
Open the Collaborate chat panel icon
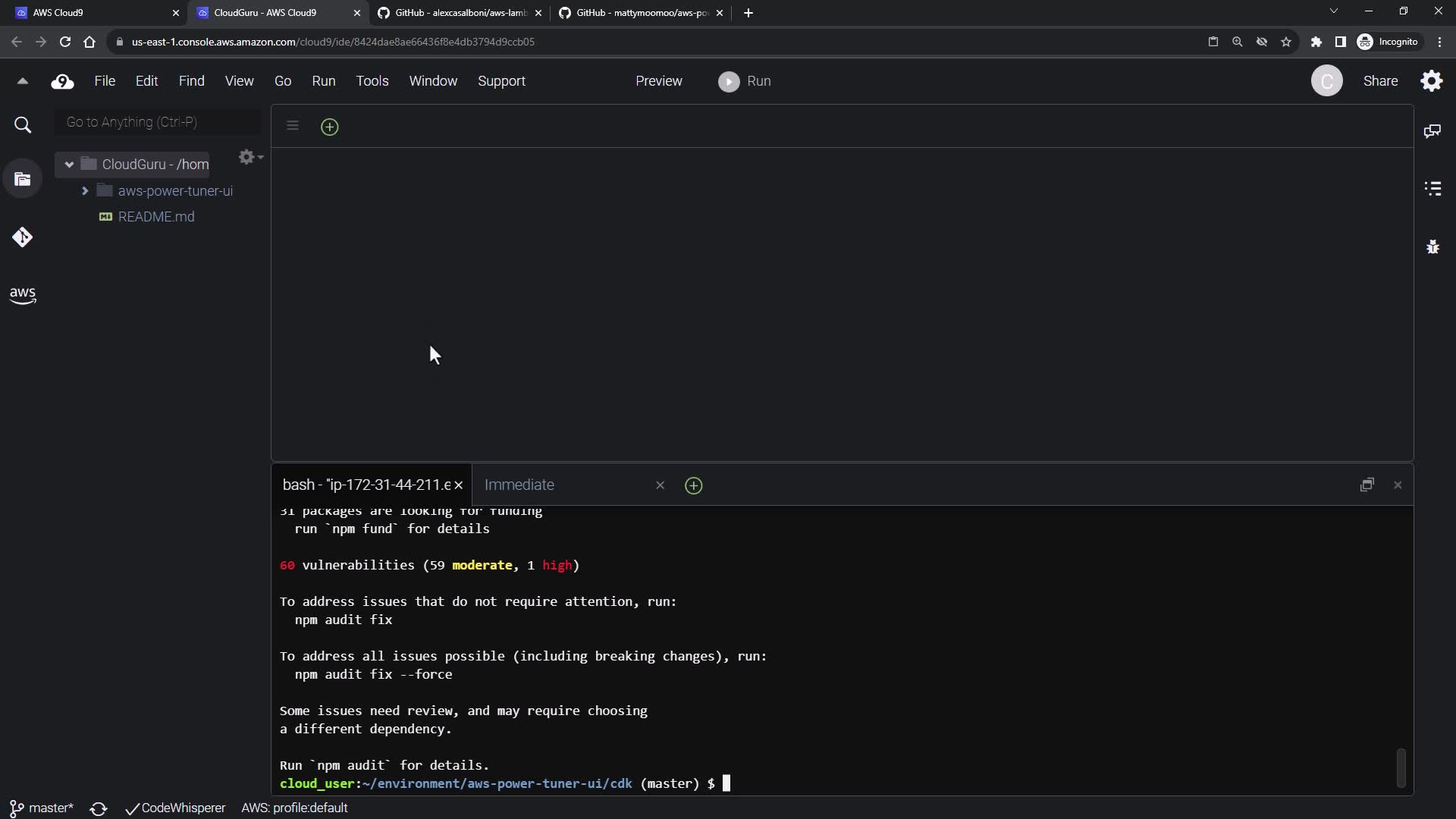[x=1432, y=131]
